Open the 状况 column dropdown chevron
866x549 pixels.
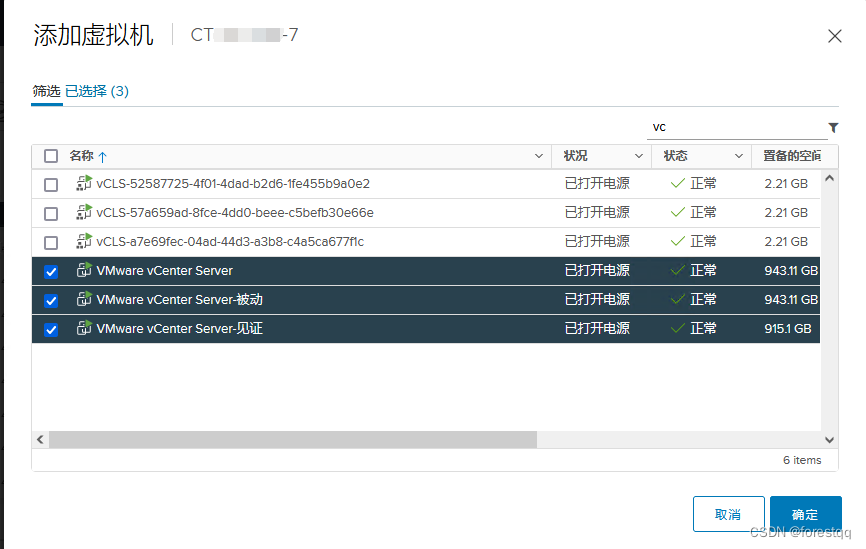pyautogui.click(x=639, y=156)
